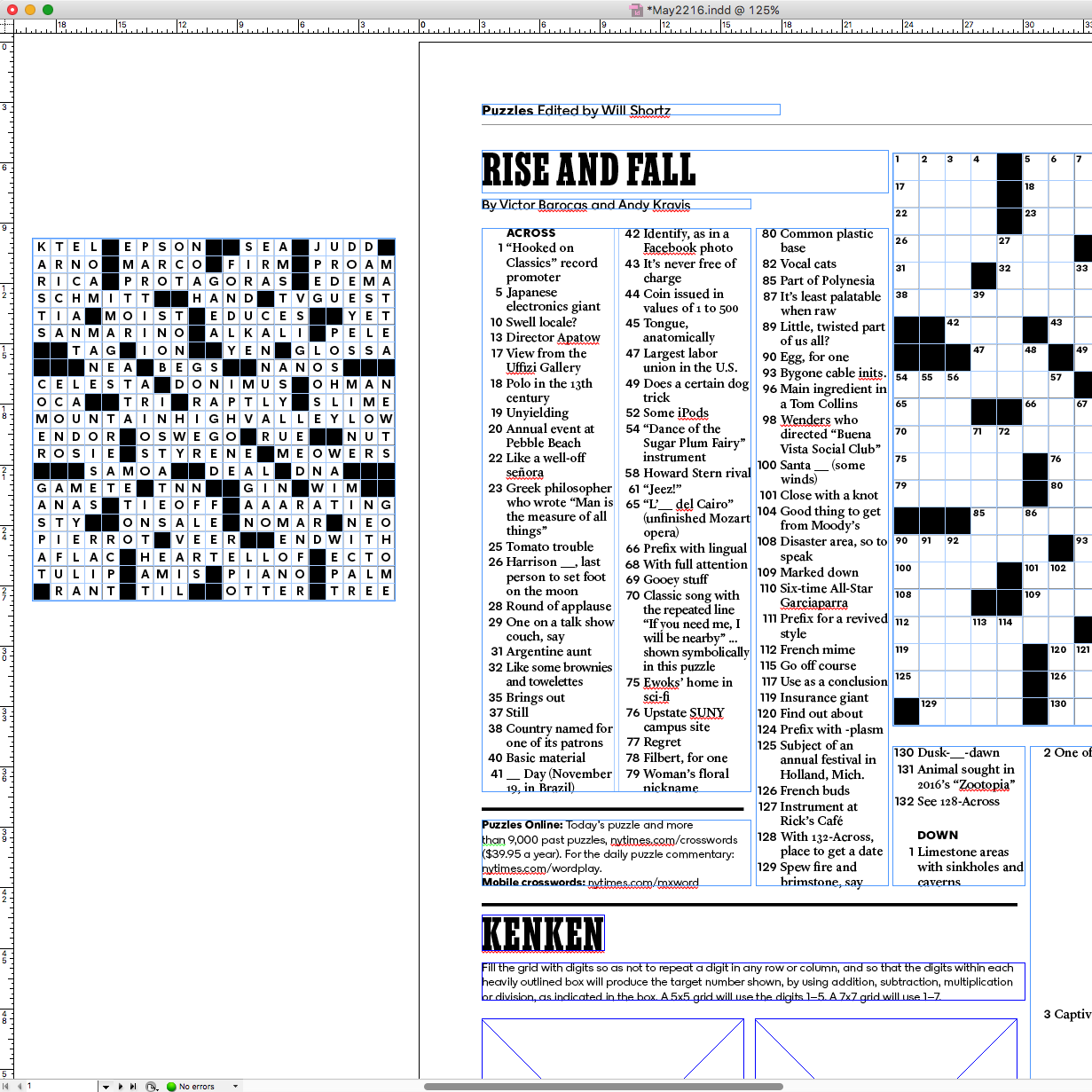Click the next page arrow icon
1092x1092 pixels.
click(121, 1086)
